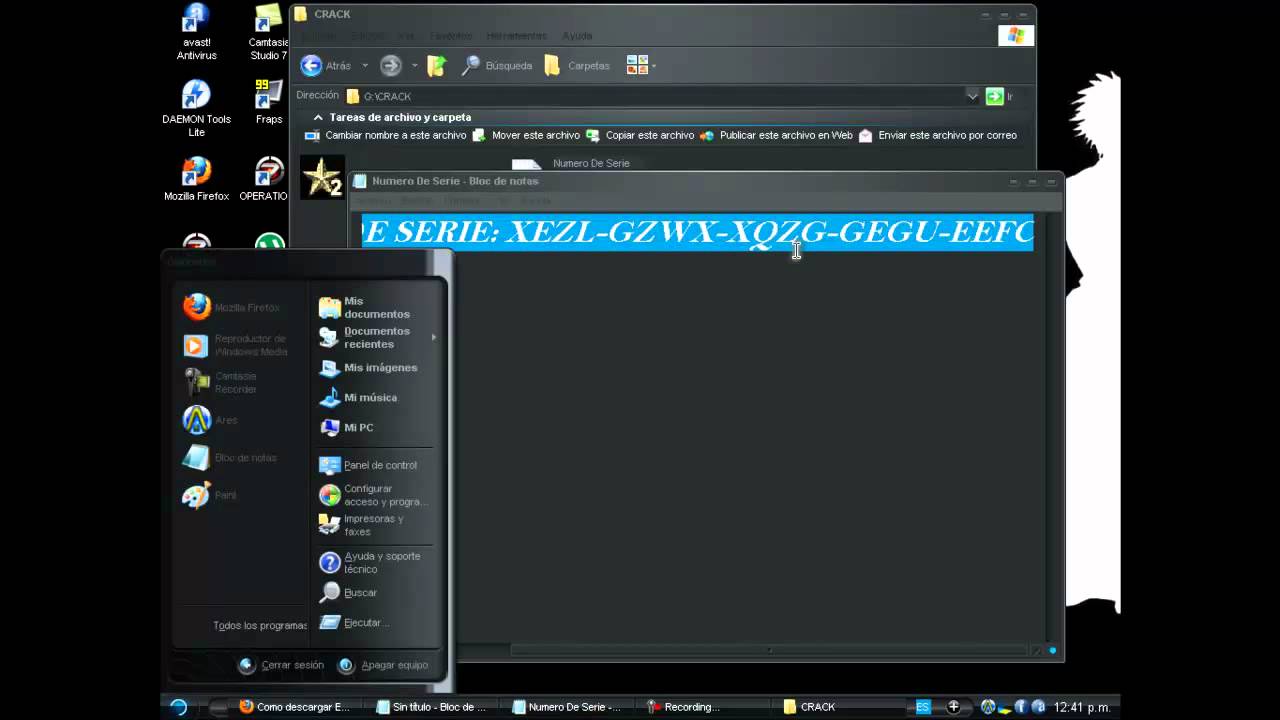Viewport: 1280px width, 720px height.
Task: Click the Ares tray icon
Action: click(x=988, y=707)
